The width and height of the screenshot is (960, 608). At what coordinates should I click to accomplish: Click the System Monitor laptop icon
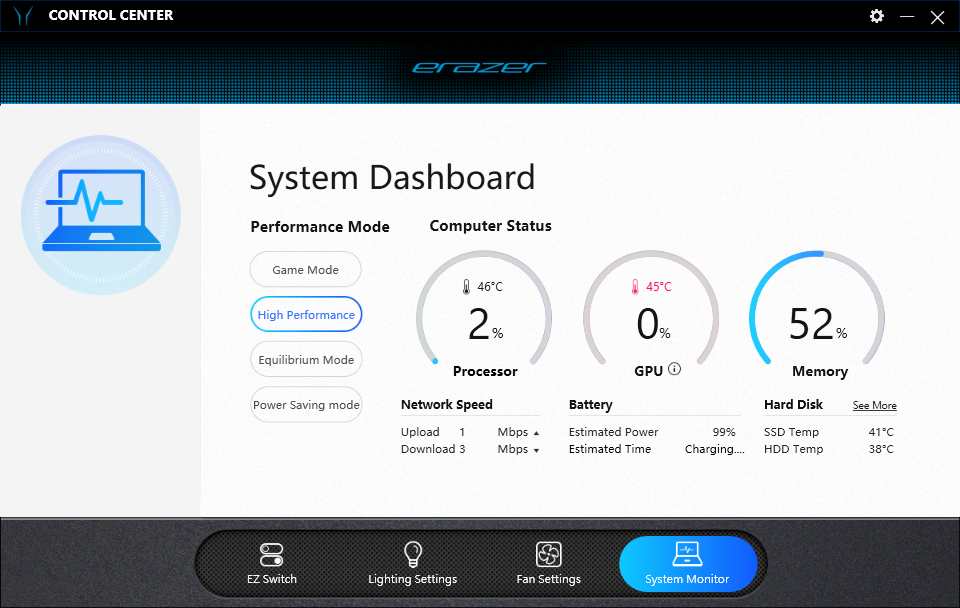click(687, 554)
